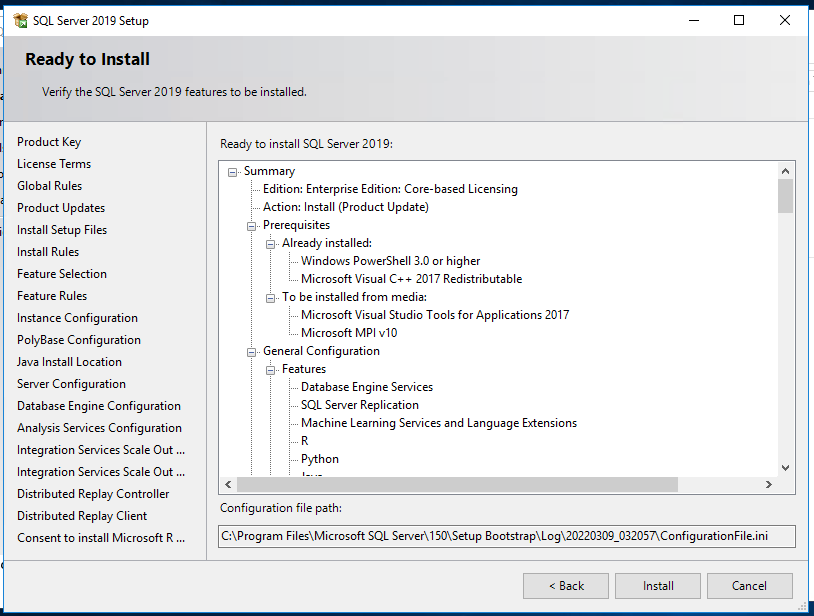Open the Distributed Replay Client step
814x616 pixels.
pos(82,516)
